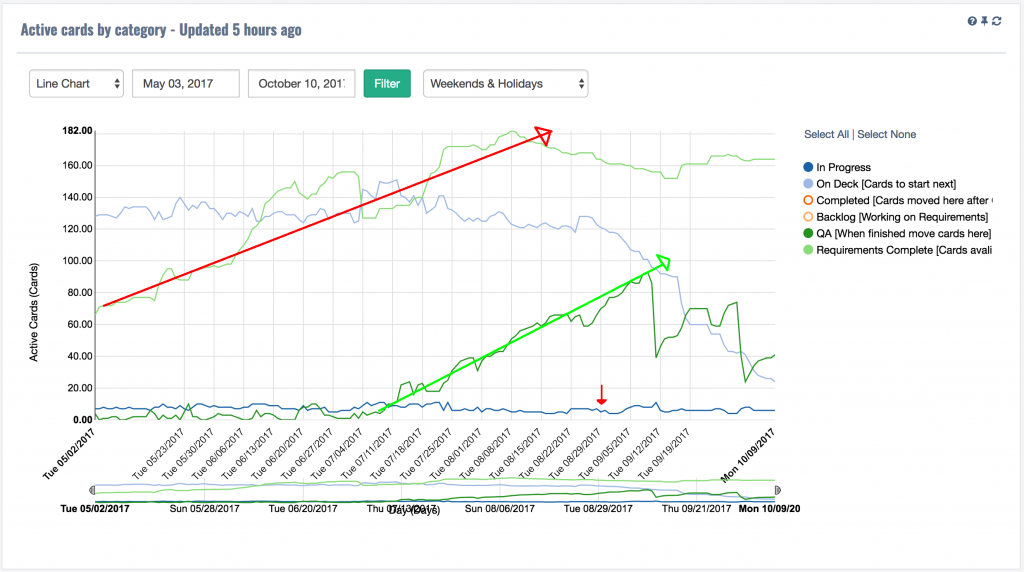Click the 100.00 y-axis value

pyautogui.click(x=77, y=261)
